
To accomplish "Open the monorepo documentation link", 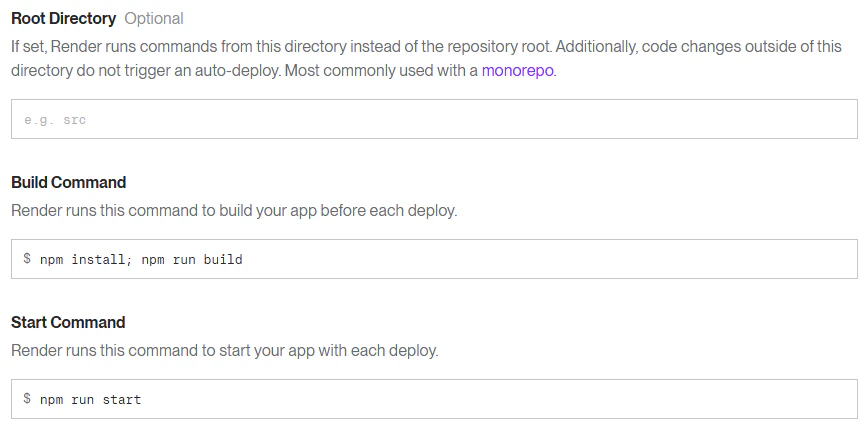I will 517,72.
